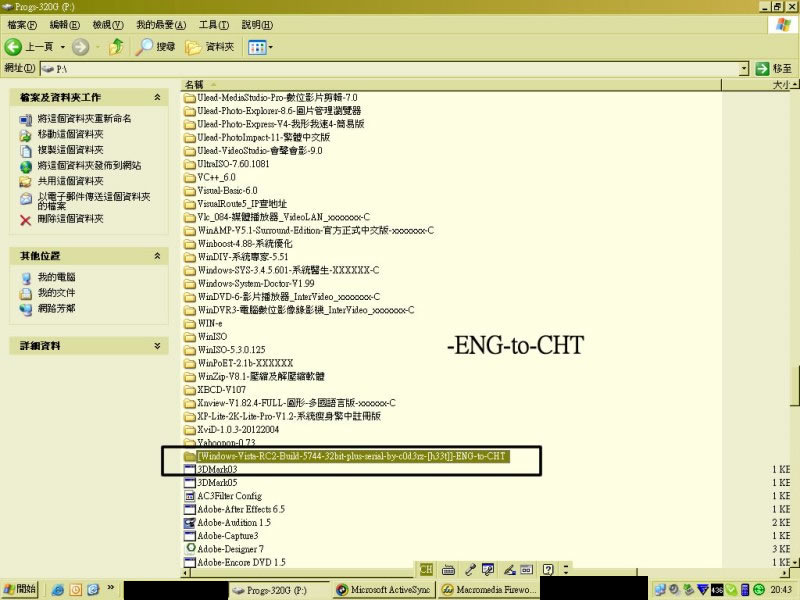Image resolution: width=800 pixels, height=600 pixels.
Task: Select the WinPoET-2.1b-XXXXXX folder
Action: (245, 363)
